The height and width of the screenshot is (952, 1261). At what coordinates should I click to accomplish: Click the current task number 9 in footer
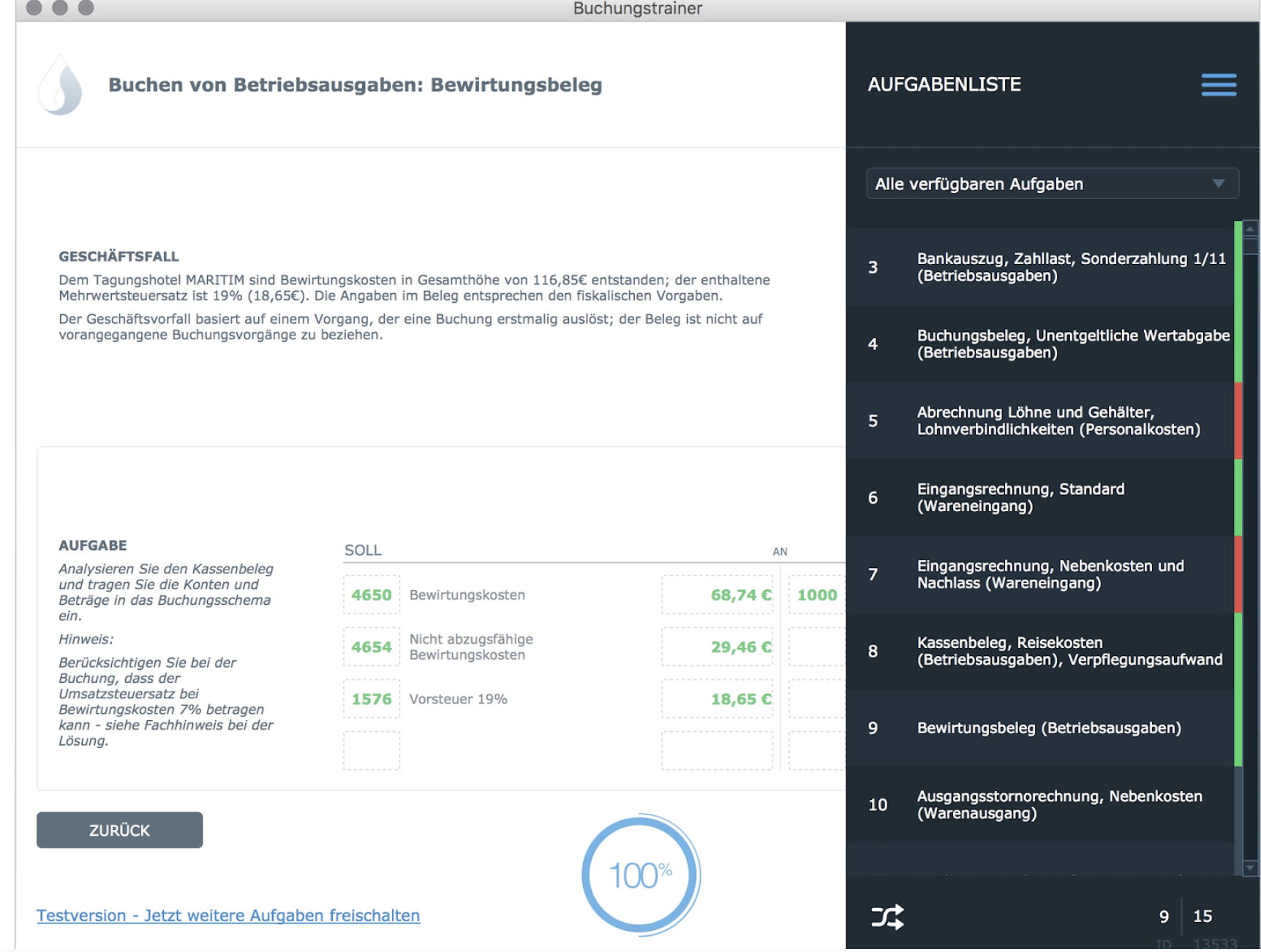pos(1164,916)
